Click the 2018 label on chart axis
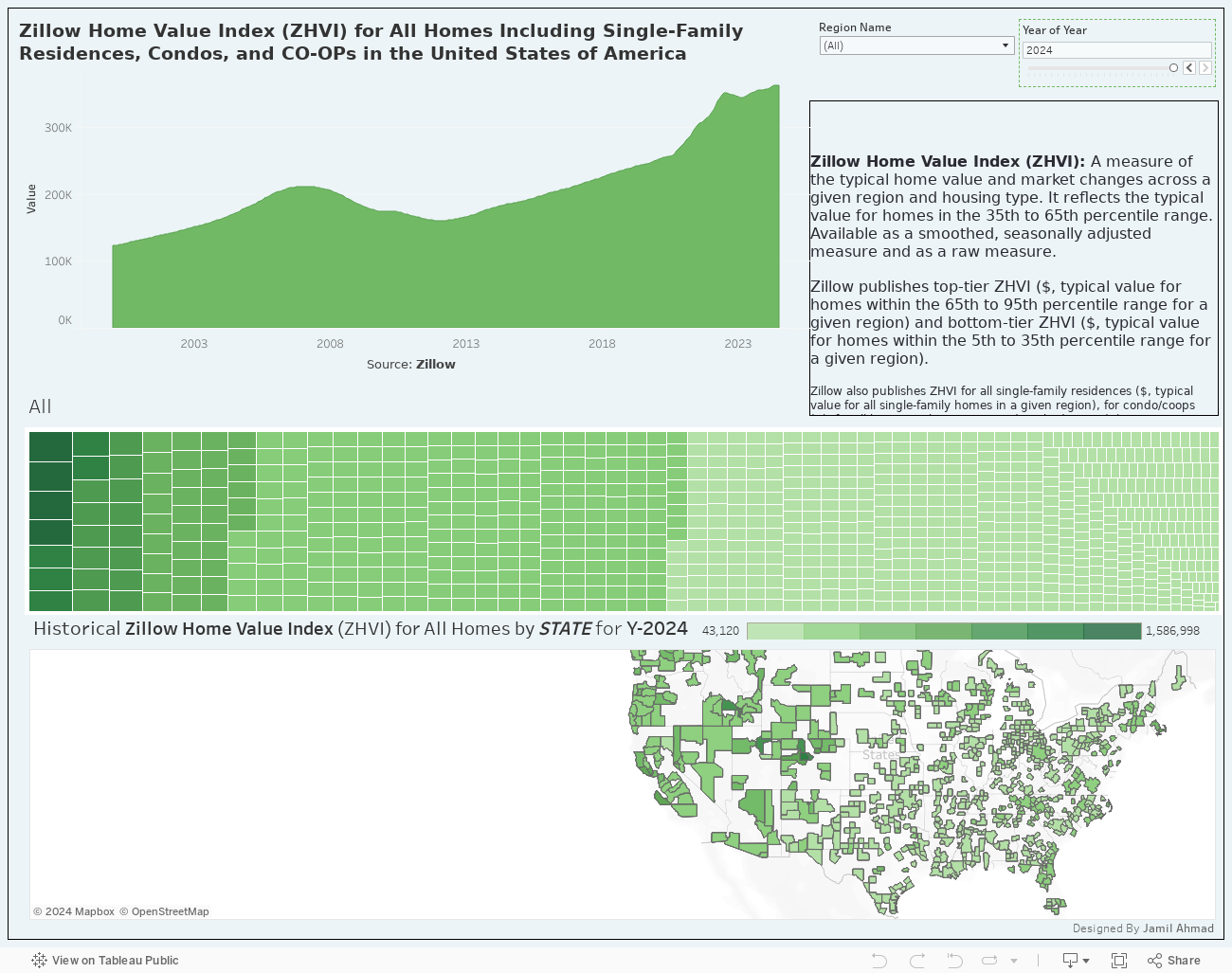Viewport: 1232px width, 973px height. [602, 344]
